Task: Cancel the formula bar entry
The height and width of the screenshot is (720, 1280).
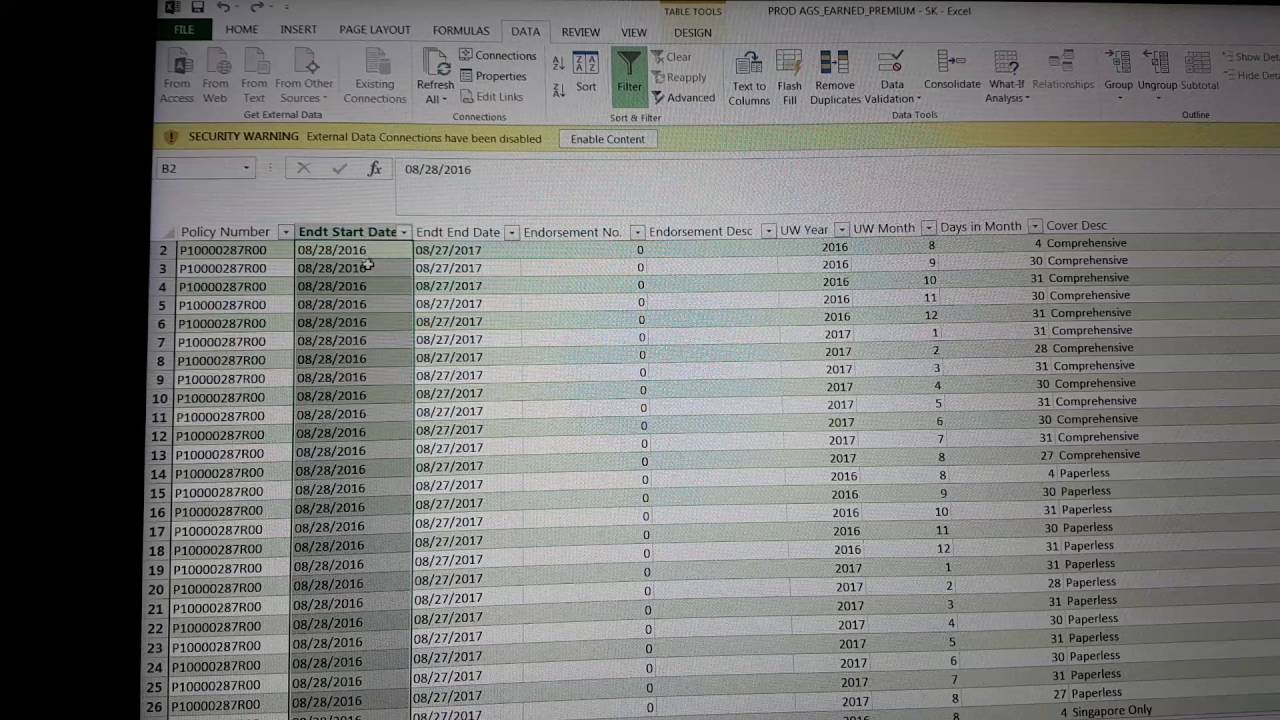Action: pos(304,169)
